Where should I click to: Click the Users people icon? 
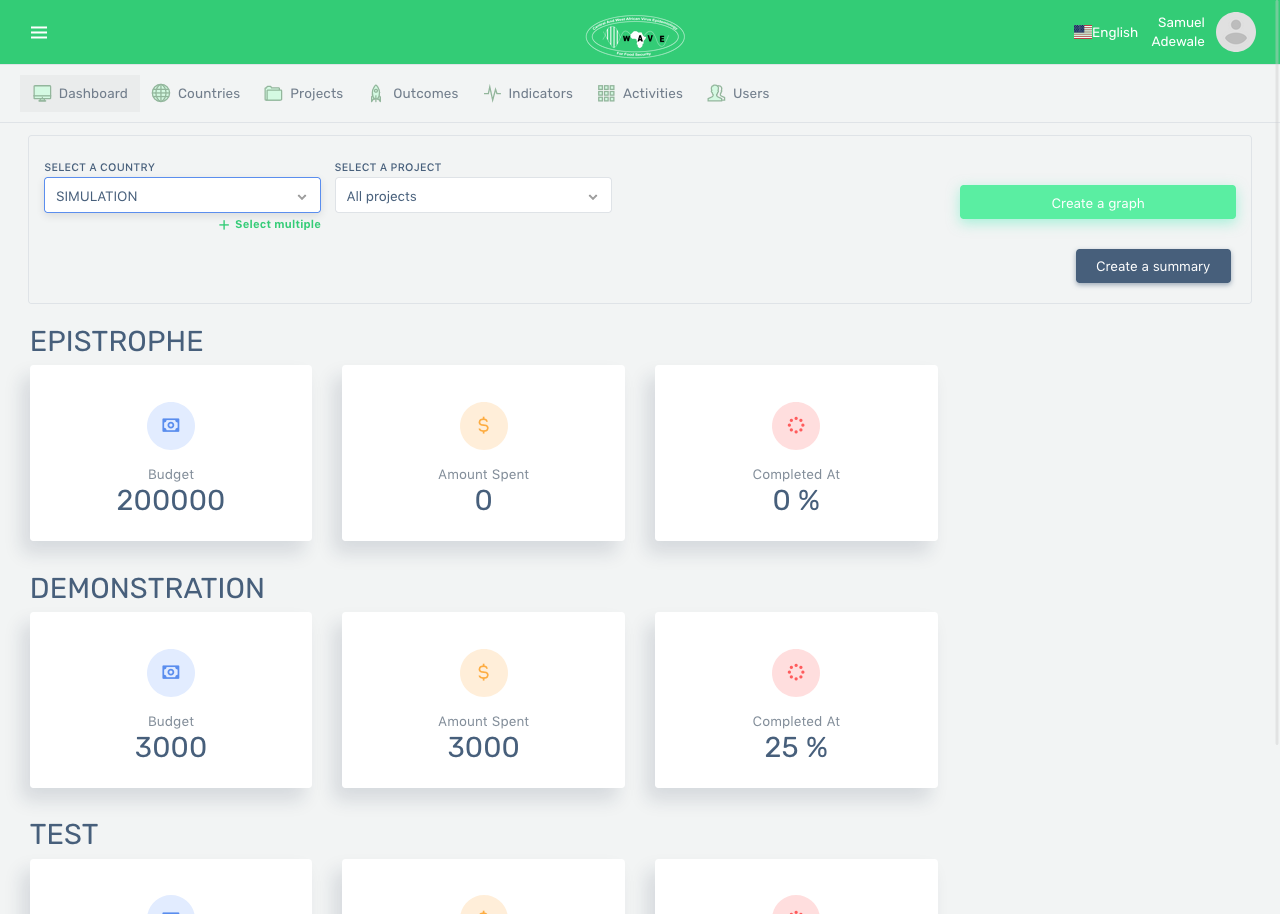716,92
